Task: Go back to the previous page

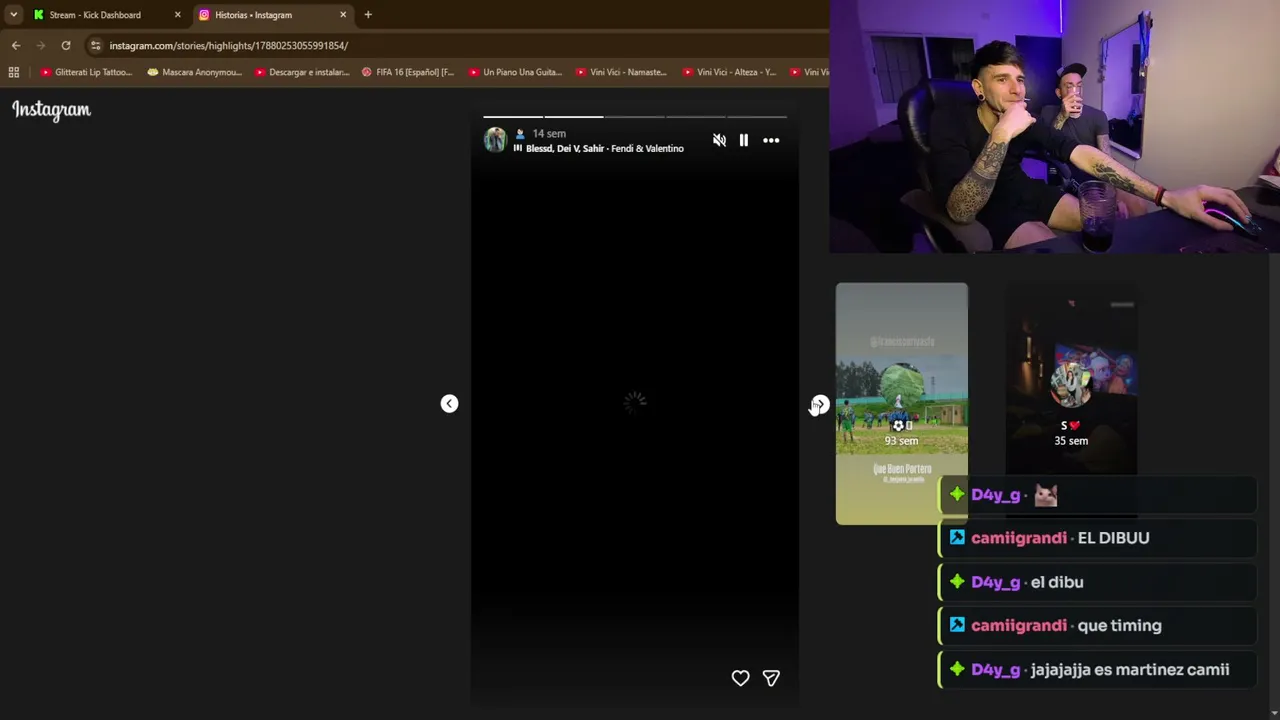Action: click(16, 45)
